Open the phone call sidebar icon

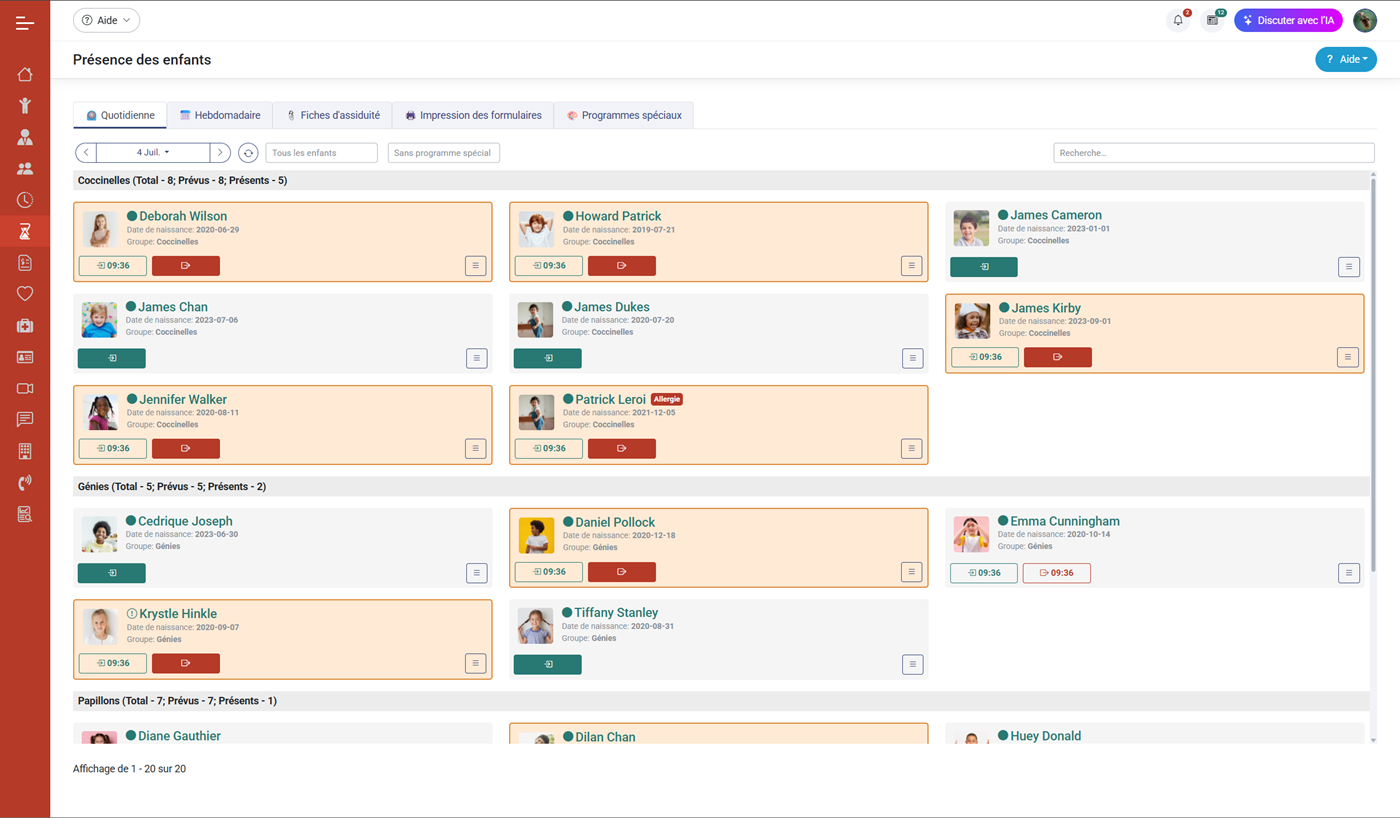coord(25,483)
